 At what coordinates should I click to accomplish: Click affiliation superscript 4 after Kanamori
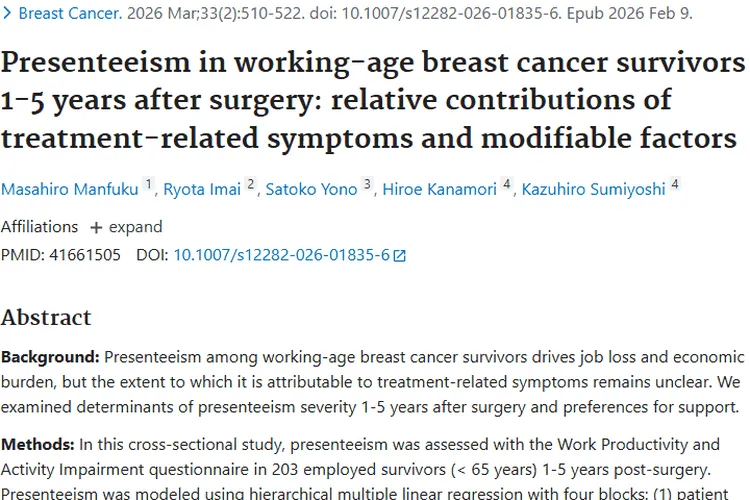[x=507, y=184]
